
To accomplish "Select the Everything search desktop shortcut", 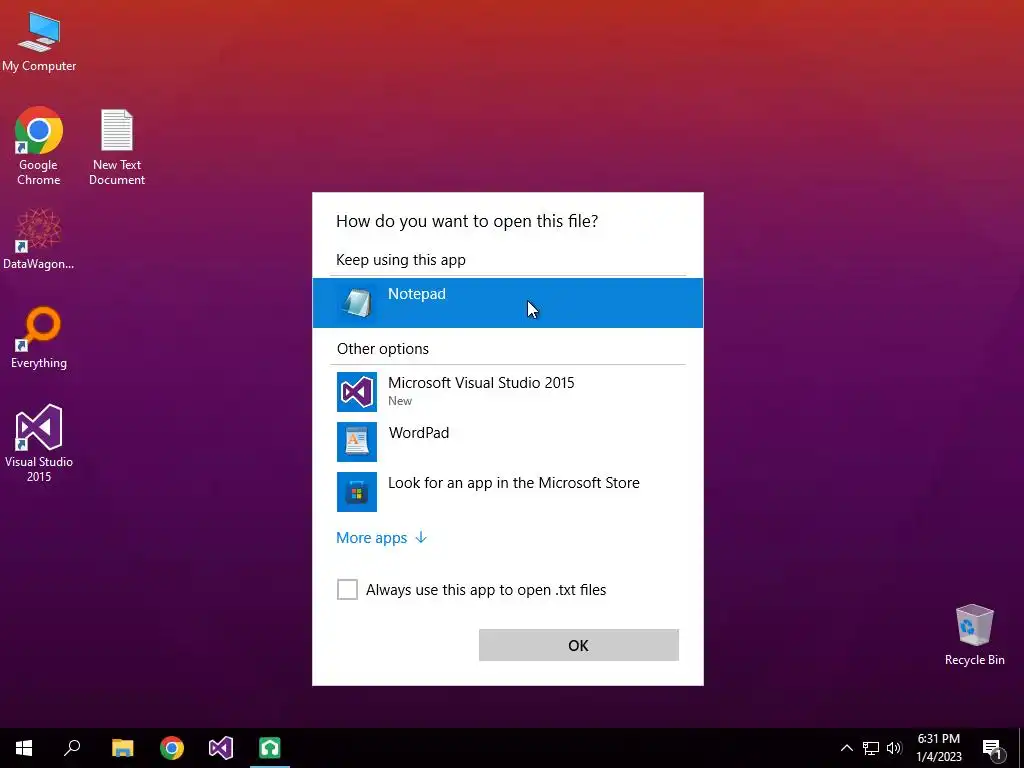I will (x=39, y=338).
